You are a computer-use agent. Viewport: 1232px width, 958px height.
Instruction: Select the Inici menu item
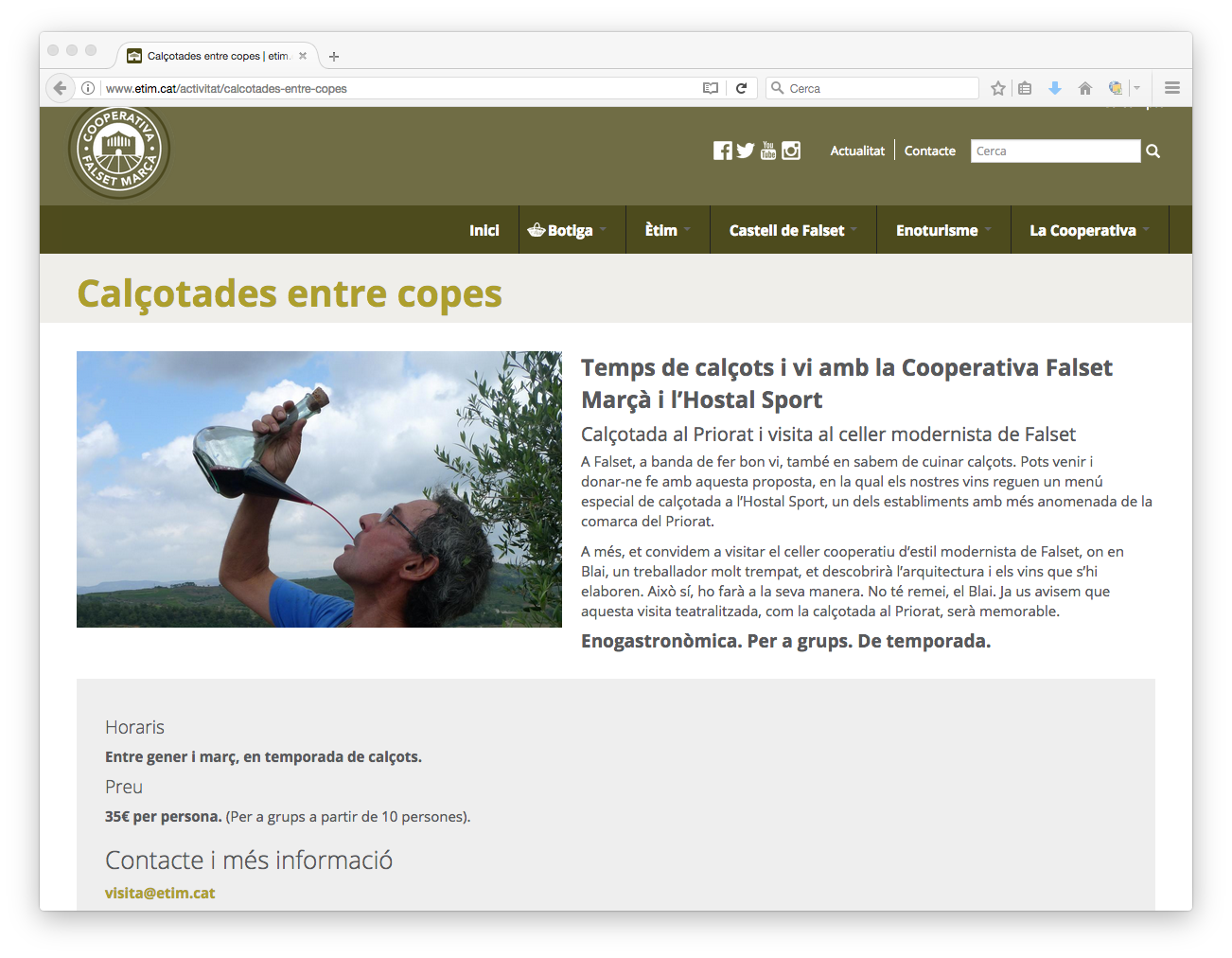tap(484, 230)
